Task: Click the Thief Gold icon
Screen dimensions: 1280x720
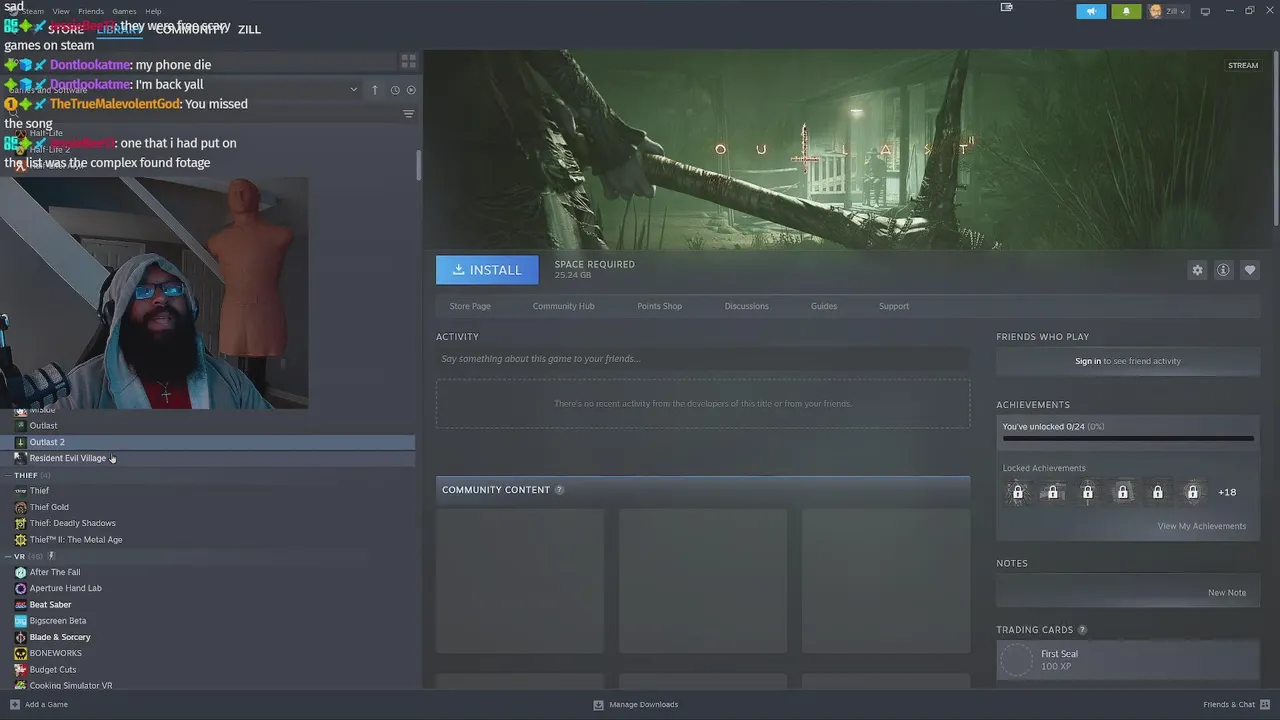Action: (20, 507)
